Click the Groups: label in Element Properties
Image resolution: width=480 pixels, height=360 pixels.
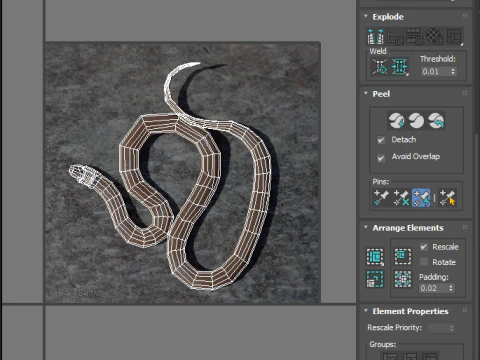click(x=383, y=344)
